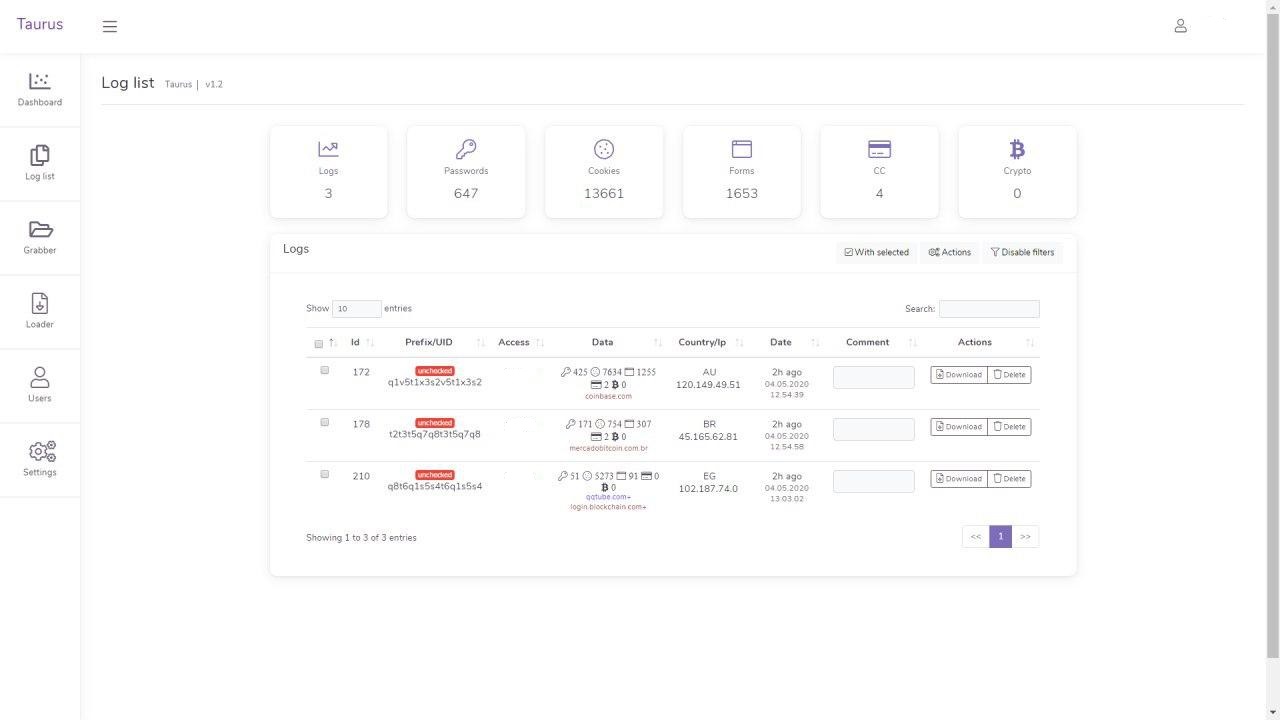Click the unchecked badge on row 210

[435, 475]
